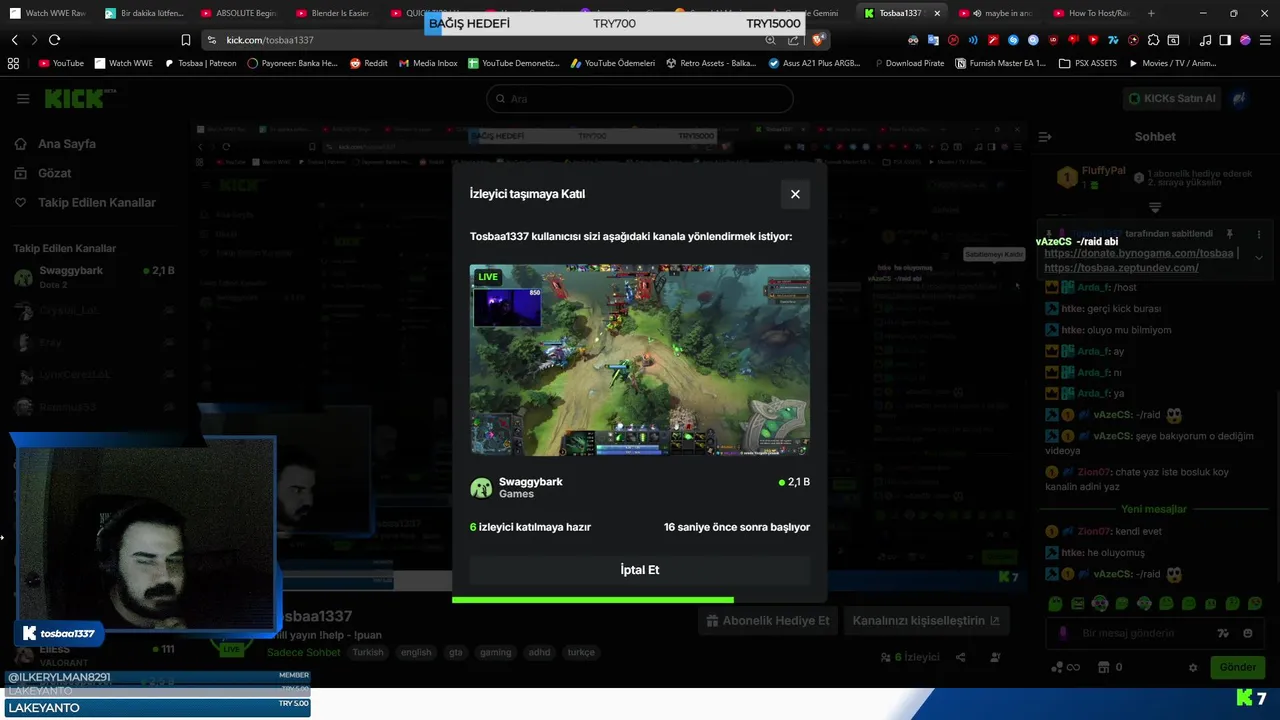Bookmark this page with the bookmark icon
Image resolution: width=1280 pixels, height=720 pixels.
[x=185, y=40]
